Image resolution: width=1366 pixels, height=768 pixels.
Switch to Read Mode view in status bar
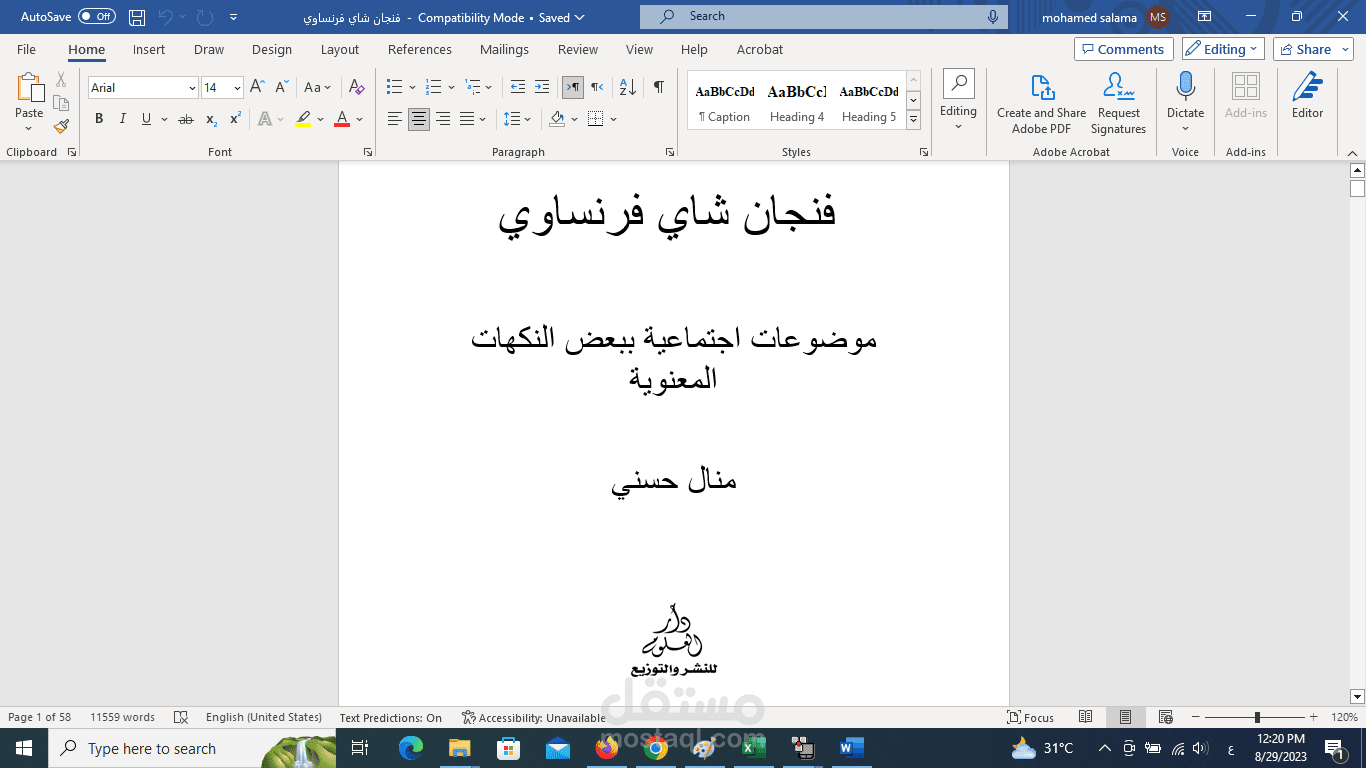1086,717
